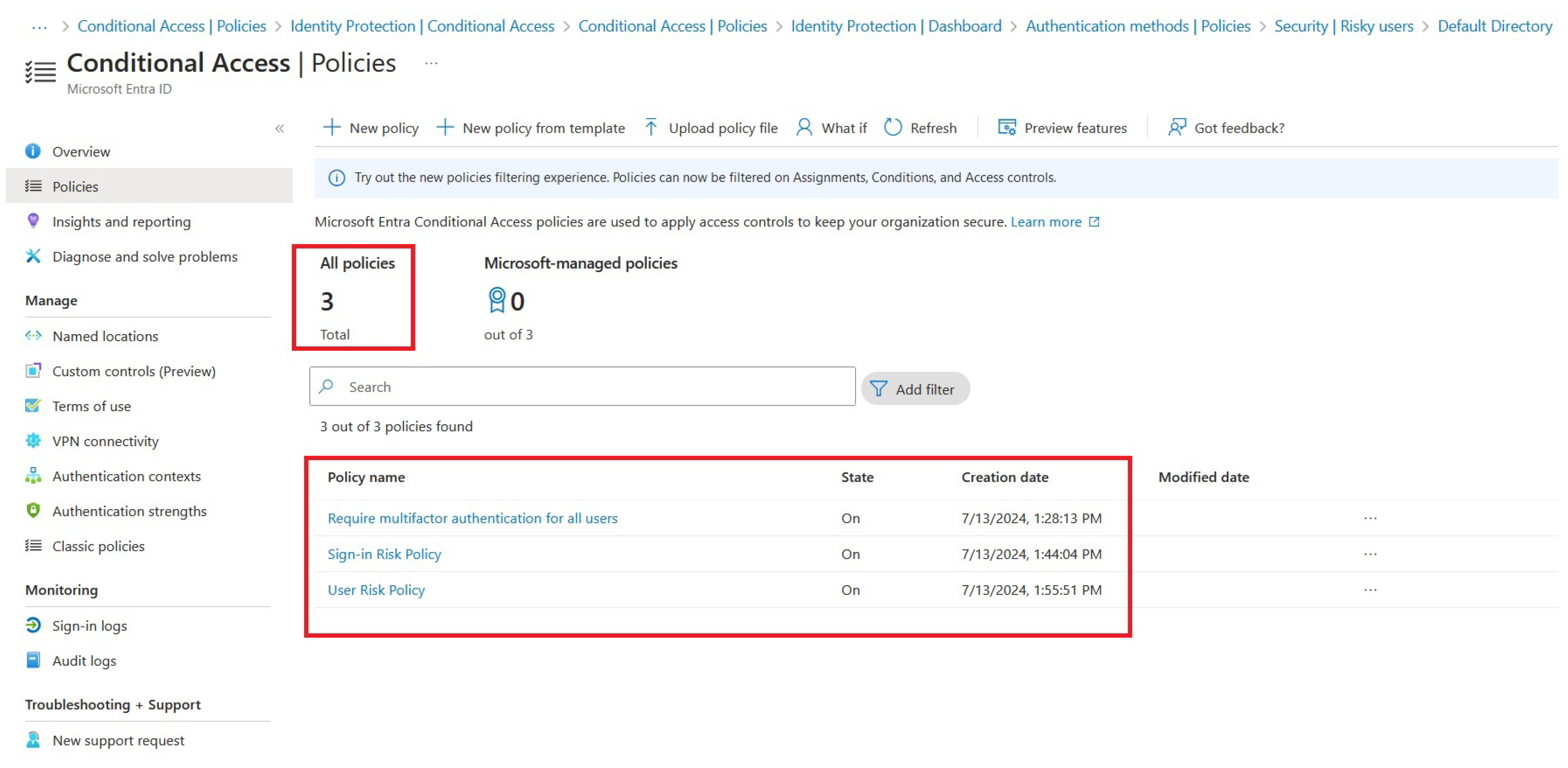Open more options for Sign-in Risk Policy row
The height and width of the screenshot is (768, 1568).
(x=1370, y=554)
